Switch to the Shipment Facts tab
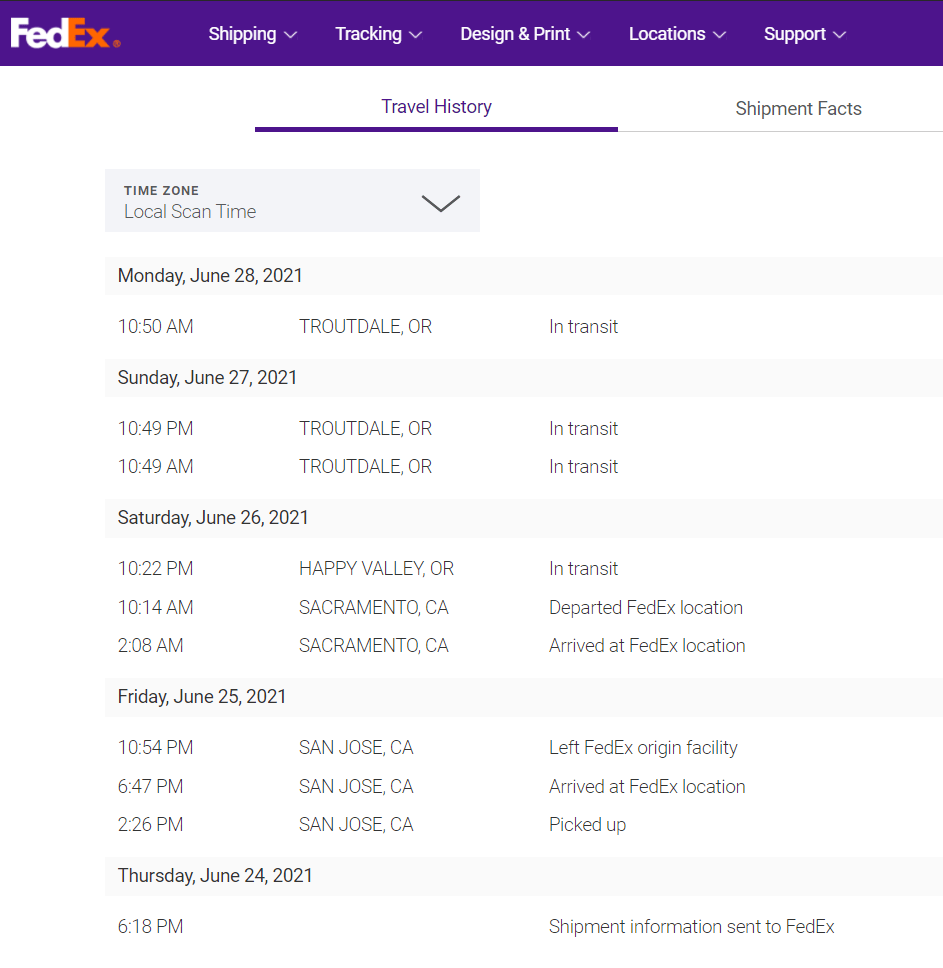Screen dimensions: 943x968 pos(798,109)
